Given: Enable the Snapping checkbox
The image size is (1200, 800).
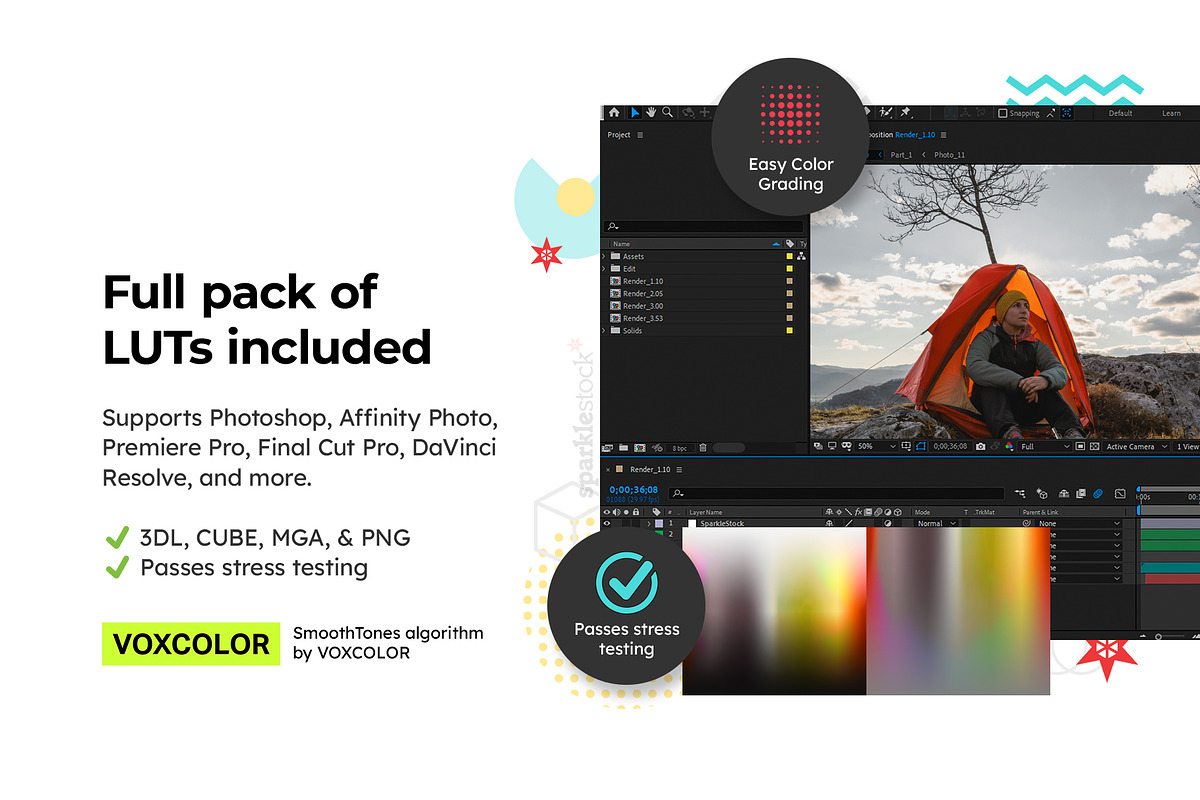Looking at the screenshot, I should [x=1003, y=113].
